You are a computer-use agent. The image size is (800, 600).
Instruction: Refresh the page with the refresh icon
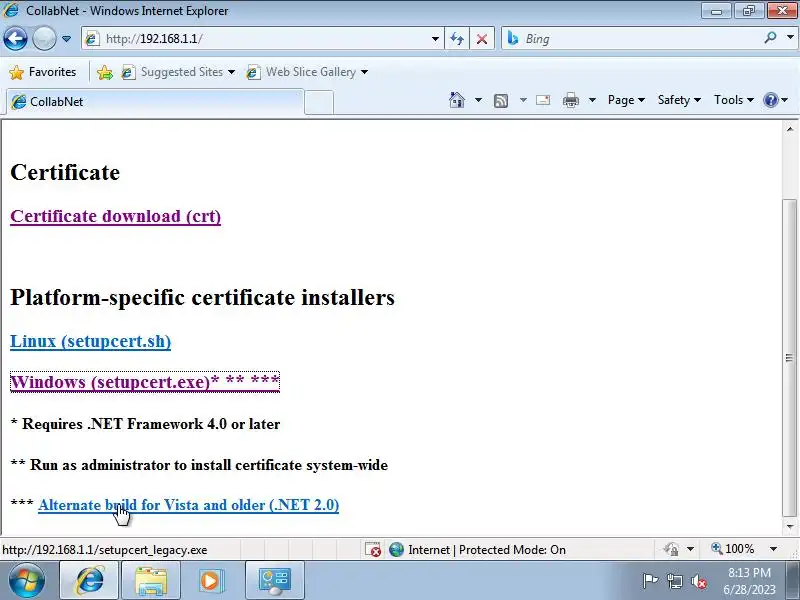(x=457, y=39)
